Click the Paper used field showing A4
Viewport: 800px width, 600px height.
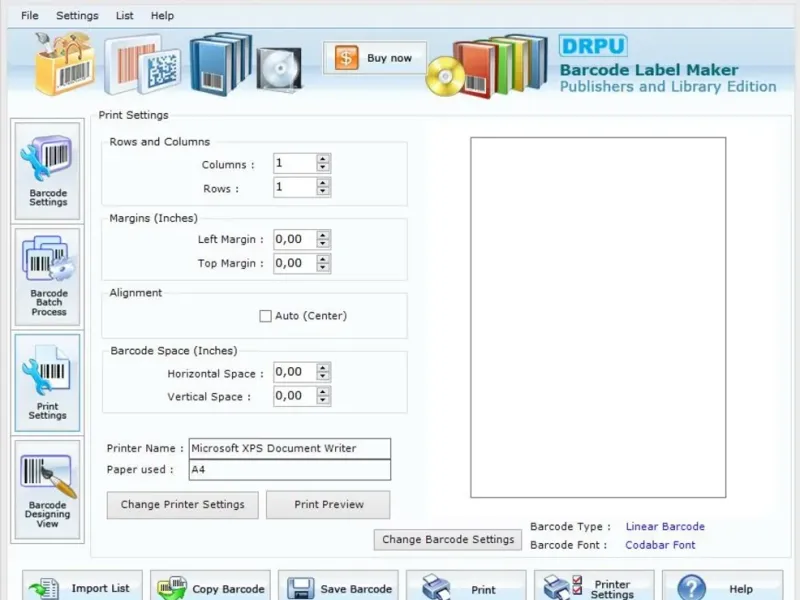coord(290,470)
